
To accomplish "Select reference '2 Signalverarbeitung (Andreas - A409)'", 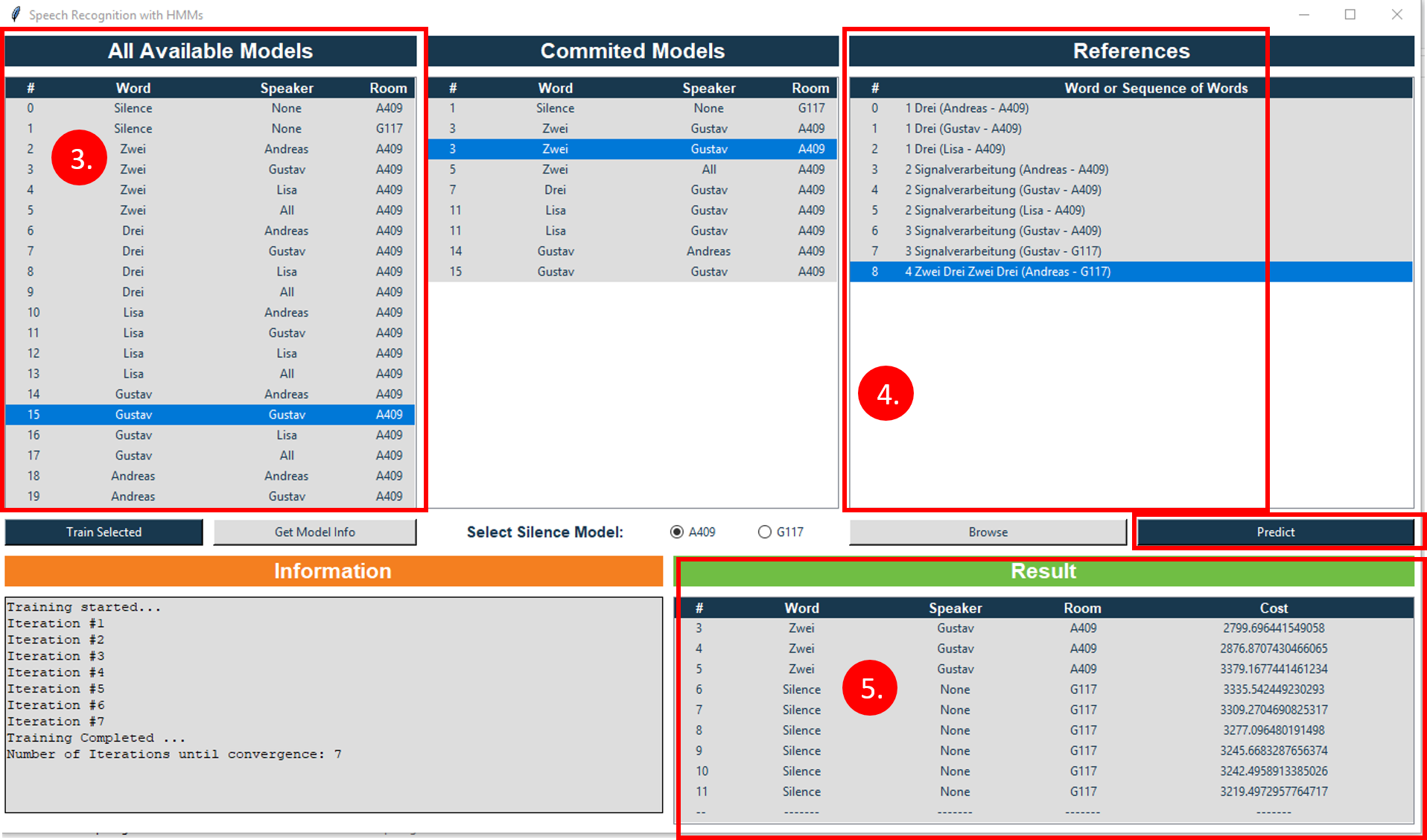I will click(x=1131, y=169).
